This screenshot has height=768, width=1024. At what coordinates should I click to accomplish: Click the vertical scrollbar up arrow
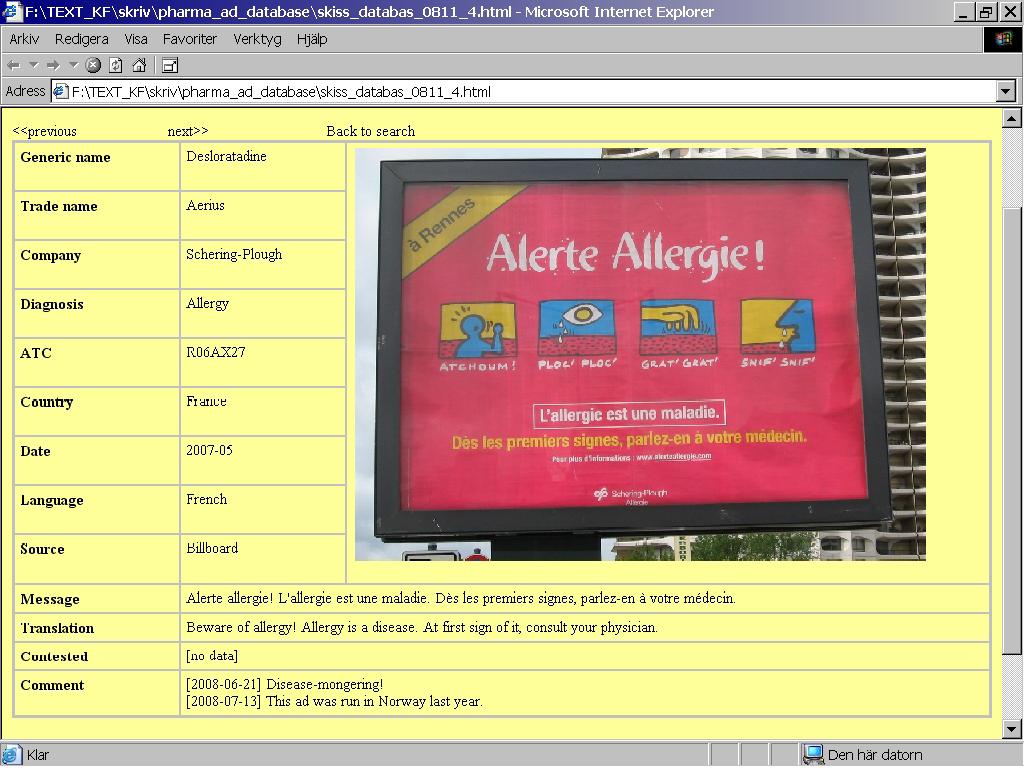(x=1012, y=118)
